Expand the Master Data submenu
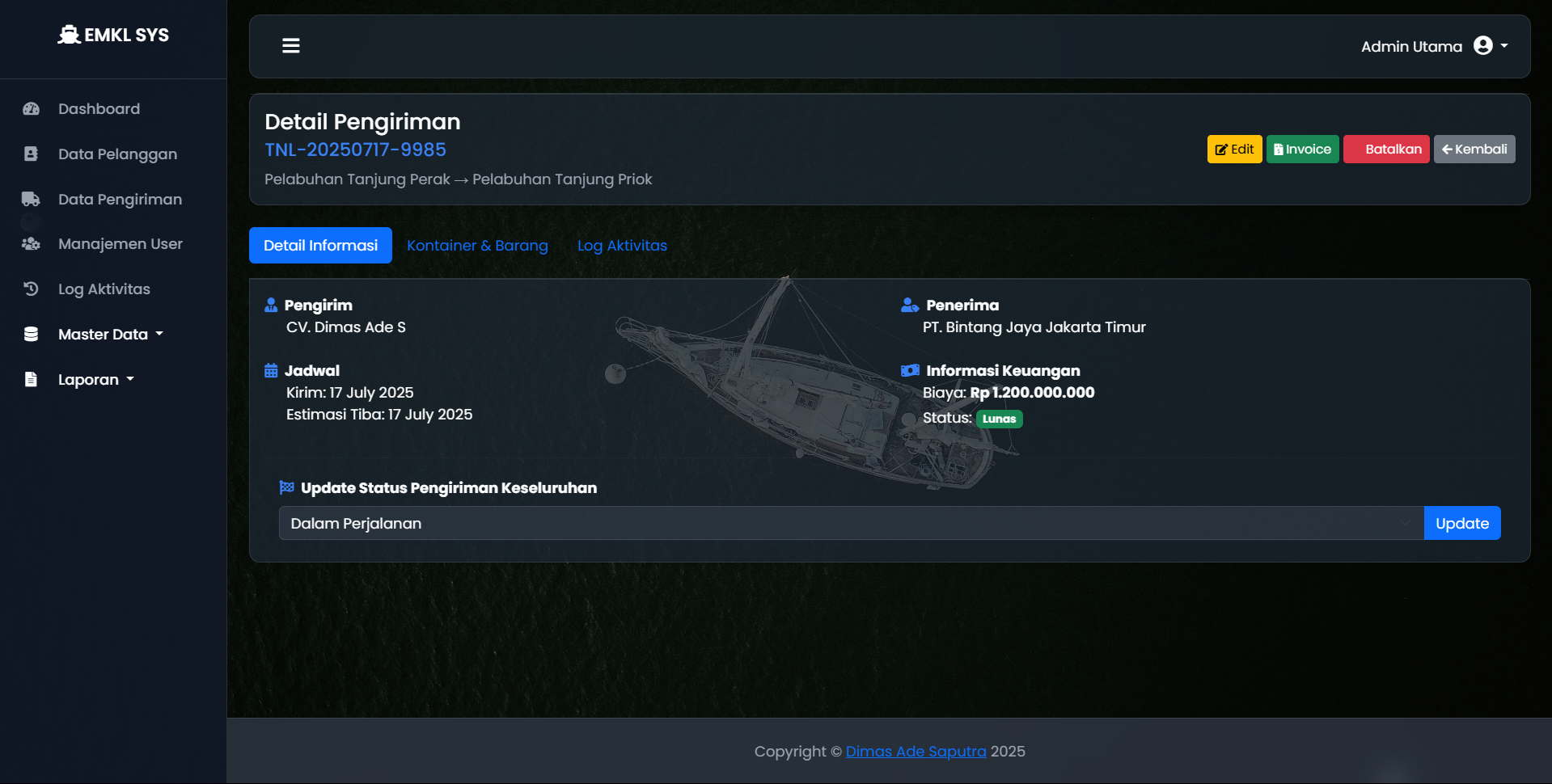 click(x=110, y=334)
